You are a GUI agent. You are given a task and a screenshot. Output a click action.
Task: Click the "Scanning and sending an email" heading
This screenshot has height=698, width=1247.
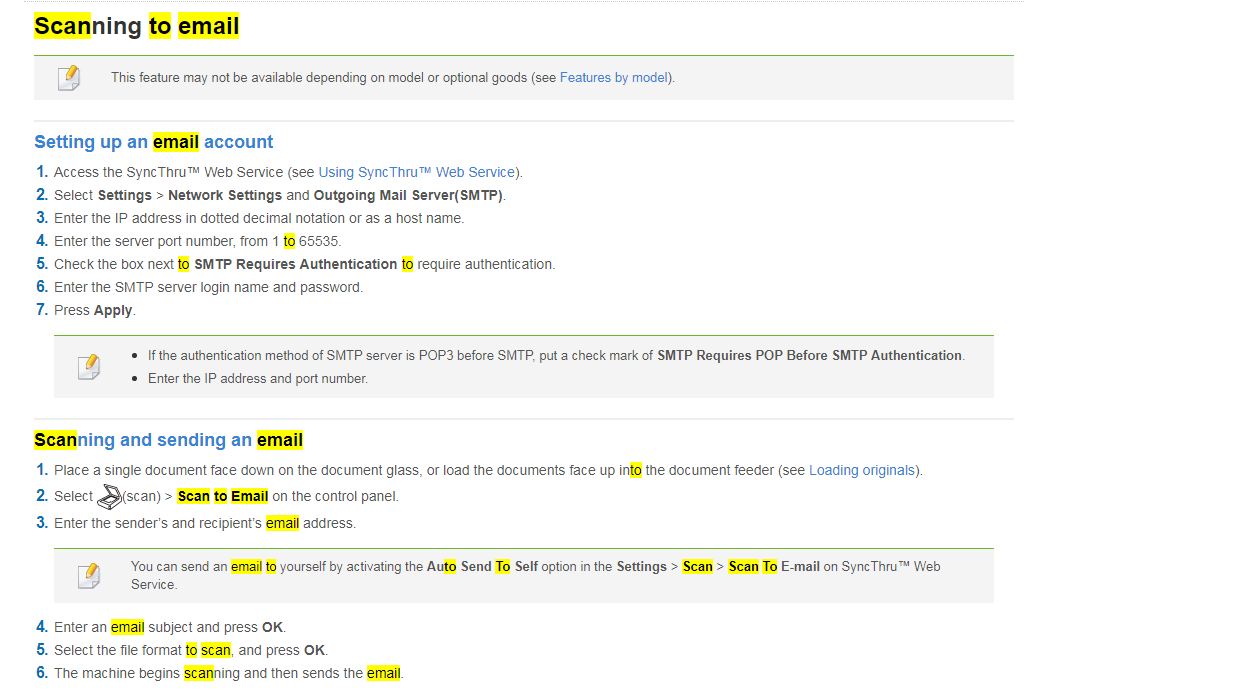tap(168, 440)
